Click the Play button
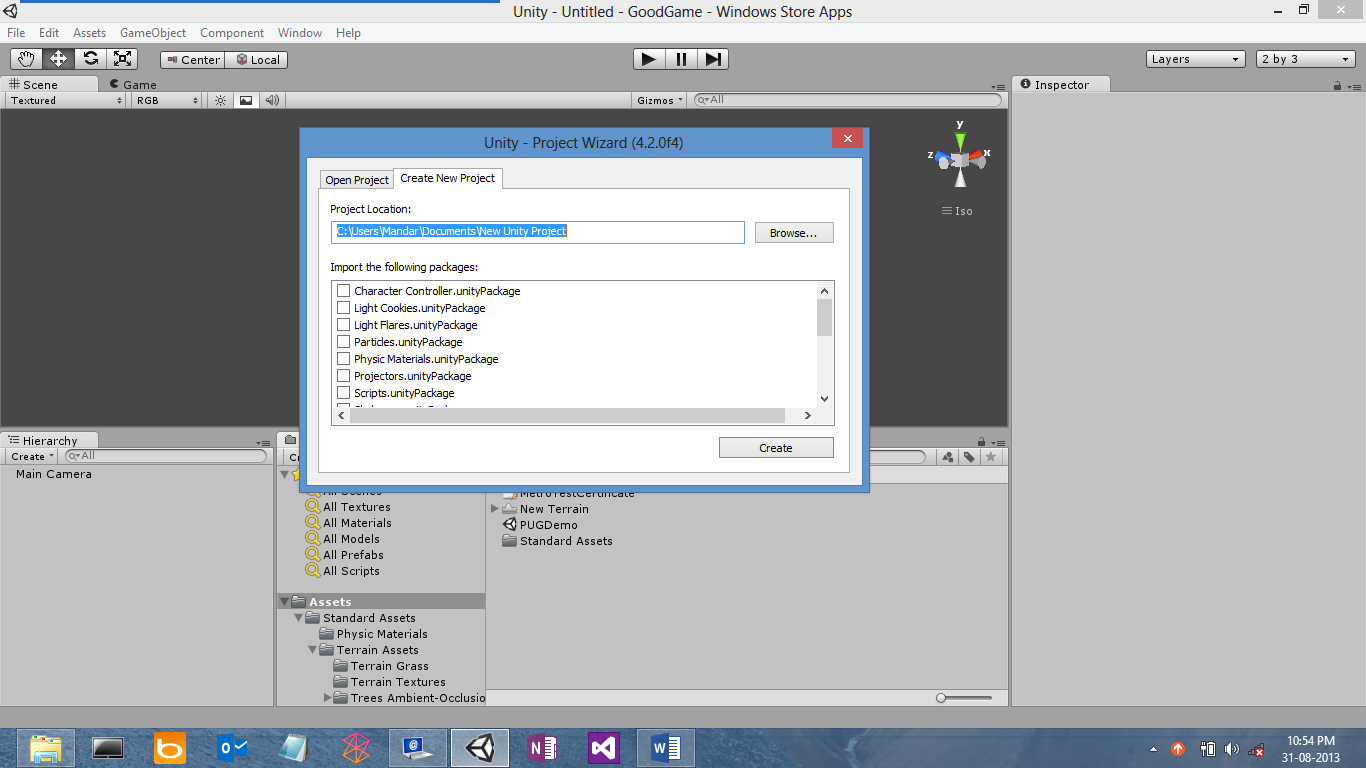 pos(649,59)
